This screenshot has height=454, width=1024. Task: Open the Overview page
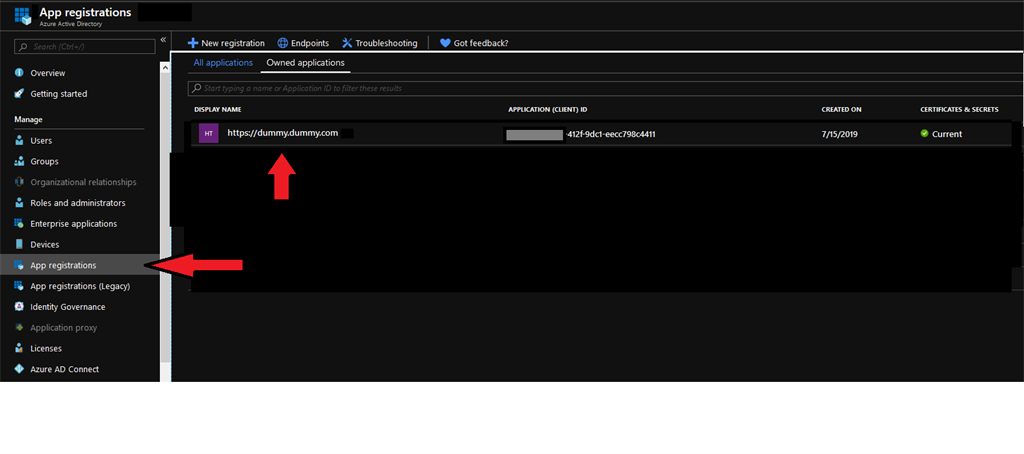[48, 73]
